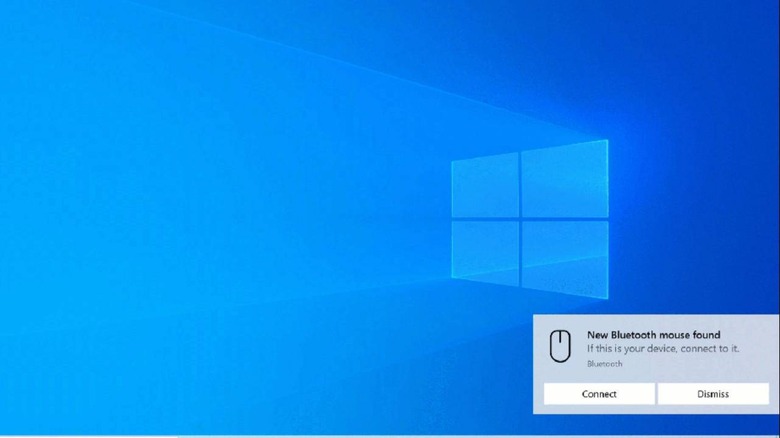
Task: Click 'If this is your device, connect to it.'
Action: coord(663,348)
